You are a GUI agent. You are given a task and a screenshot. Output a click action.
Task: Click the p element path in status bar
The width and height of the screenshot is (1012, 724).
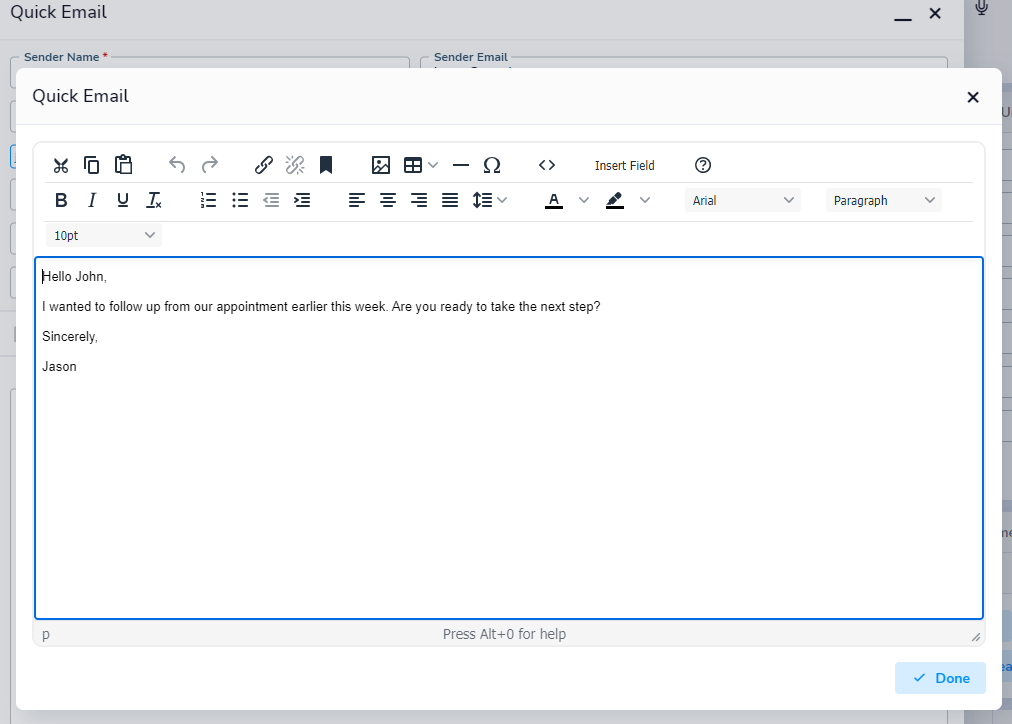click(46, 634)
